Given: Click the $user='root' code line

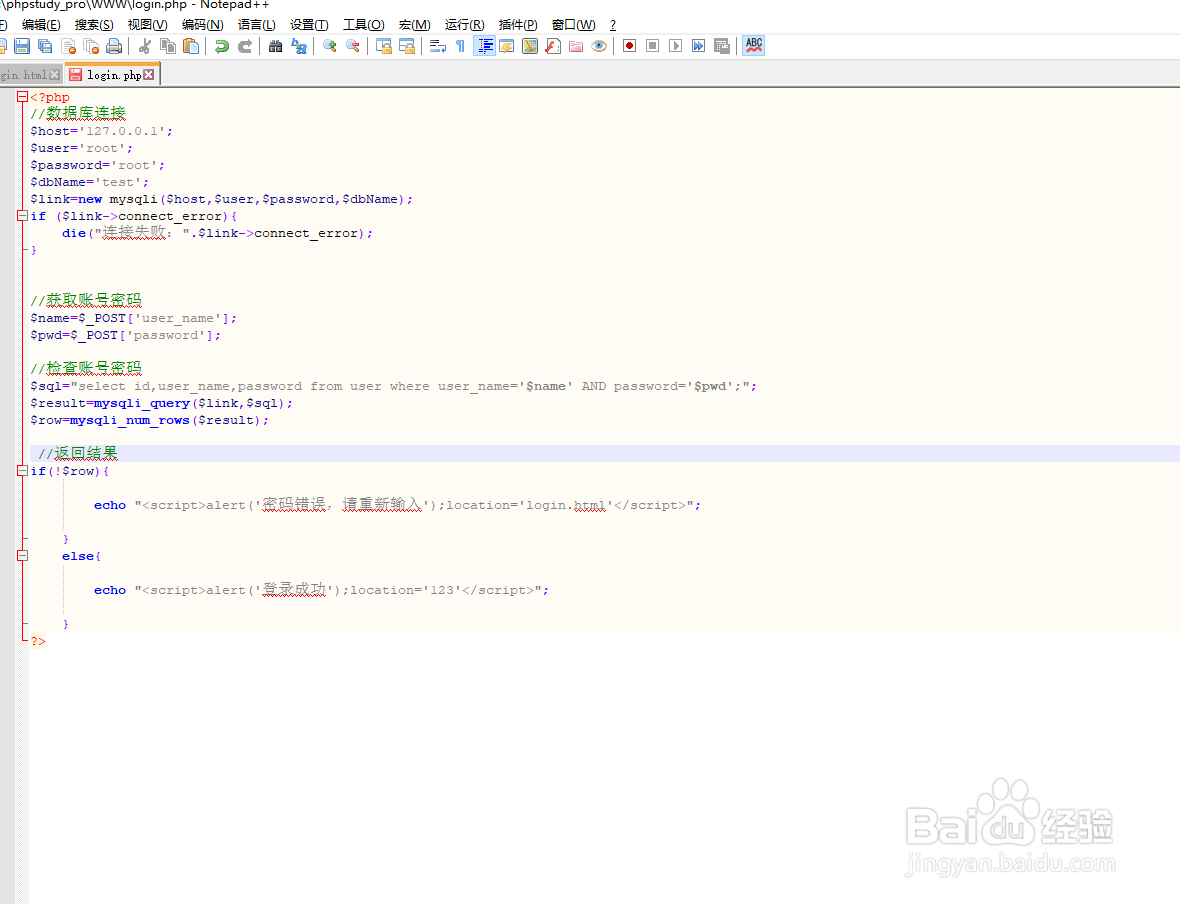Looking at the screenshot, I should pyautogui.click(x=81, y=148).
